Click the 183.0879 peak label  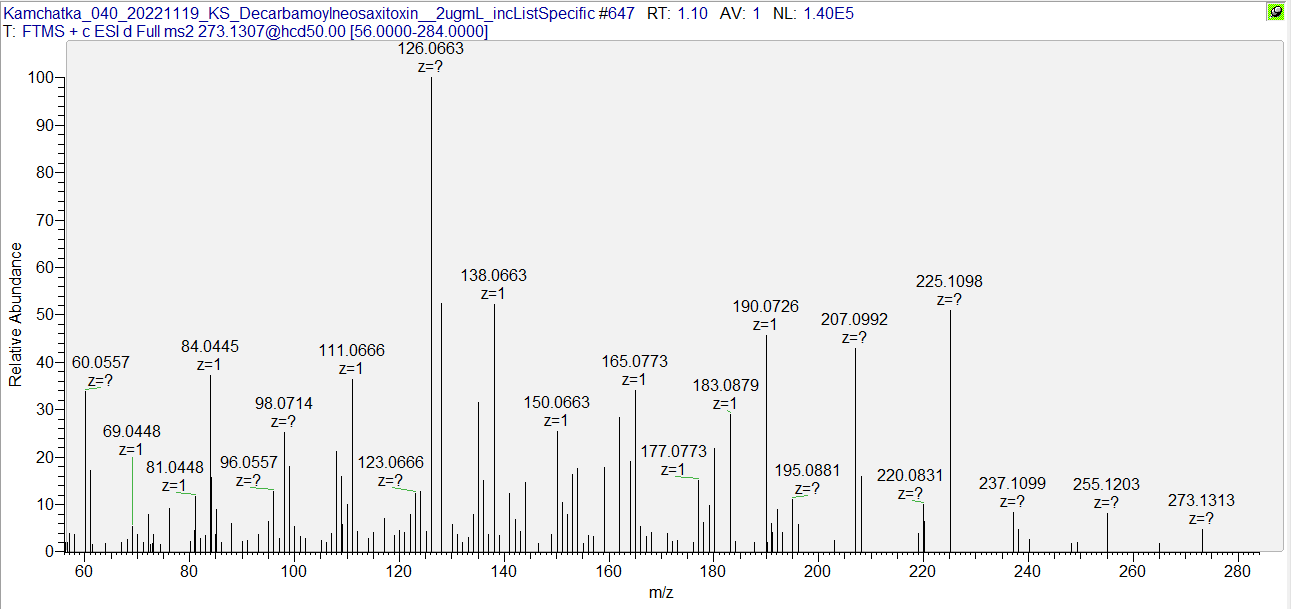726,386
